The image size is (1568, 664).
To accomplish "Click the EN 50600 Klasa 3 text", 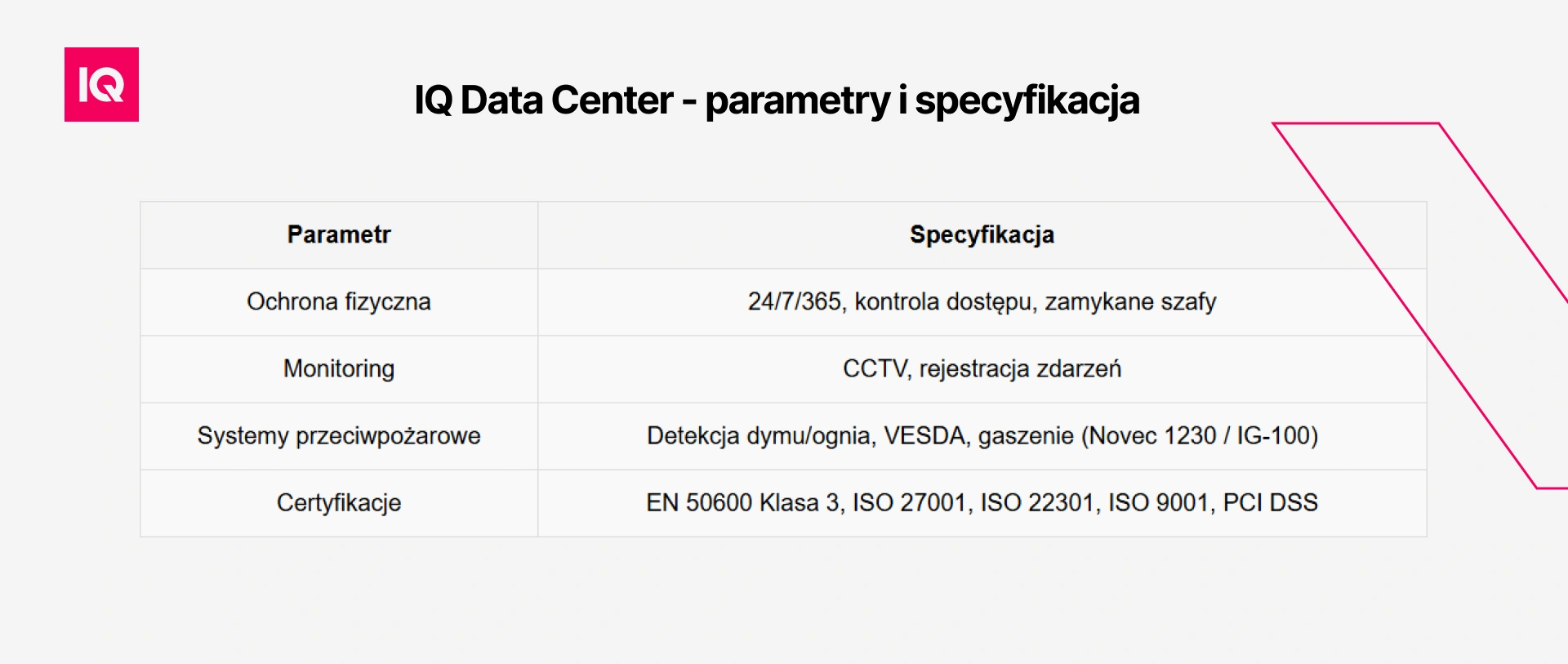I will pos(742,503).
